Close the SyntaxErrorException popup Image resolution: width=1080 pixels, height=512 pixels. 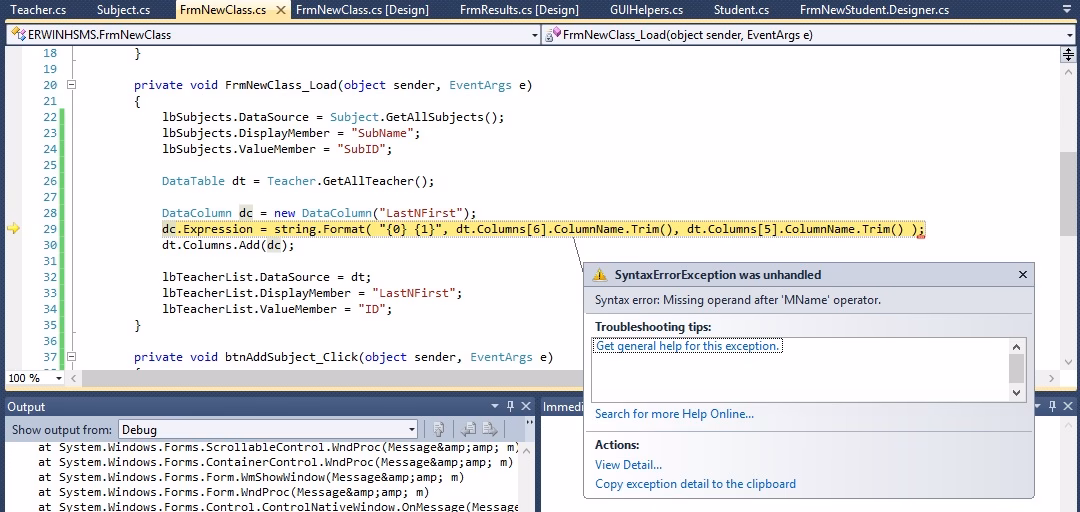[x=1022, y=274]
